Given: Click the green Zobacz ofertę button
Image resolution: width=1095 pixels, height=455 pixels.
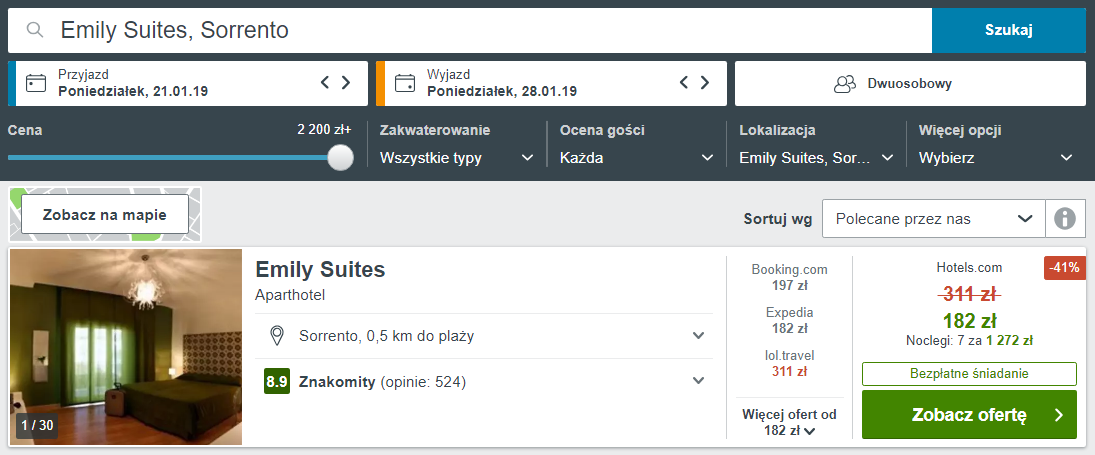Looking at the screenshot, I should 969,415.
